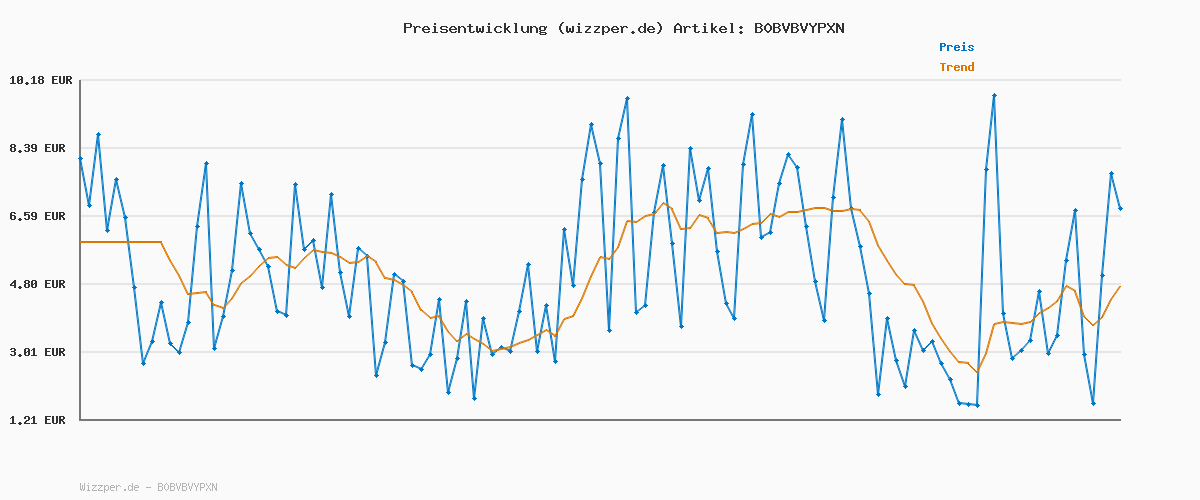This screenshot has width=1200, height=500.
Task: Click the orange Trend legend label
Action: 956,68
